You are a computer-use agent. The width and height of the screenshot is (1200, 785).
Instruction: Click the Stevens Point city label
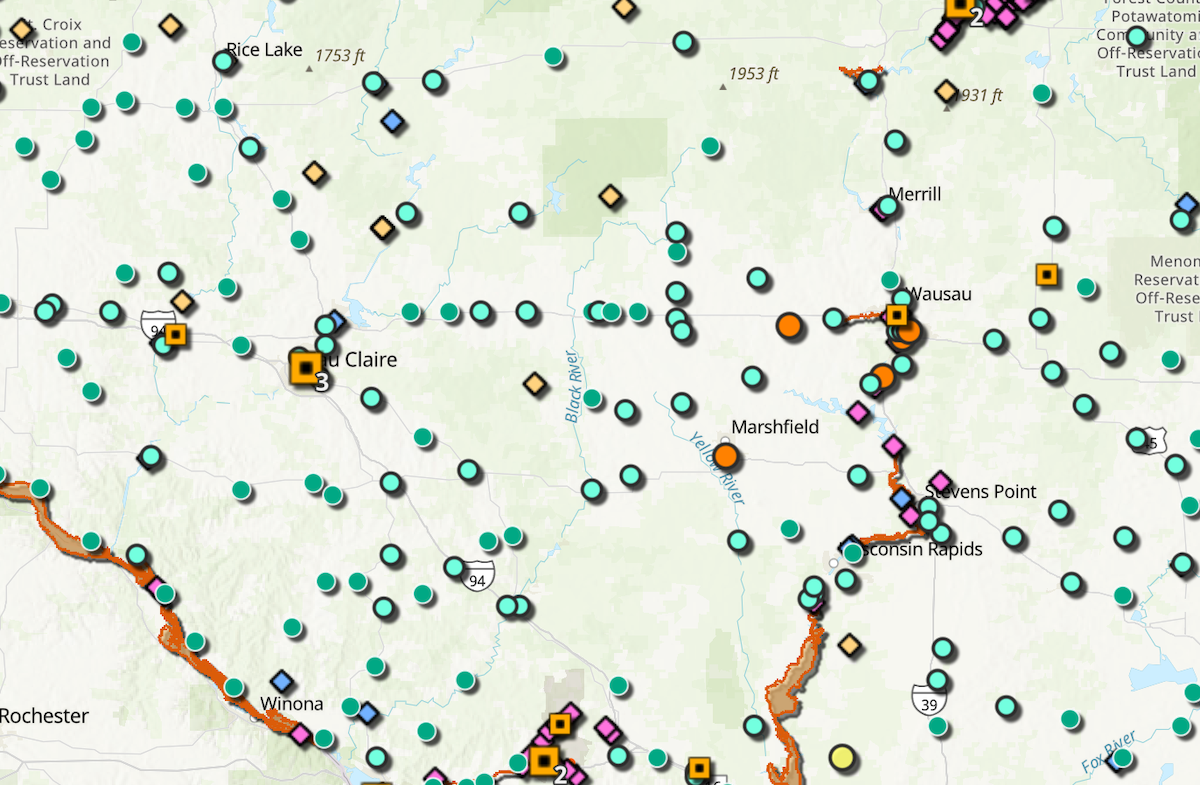click(981, 491)
